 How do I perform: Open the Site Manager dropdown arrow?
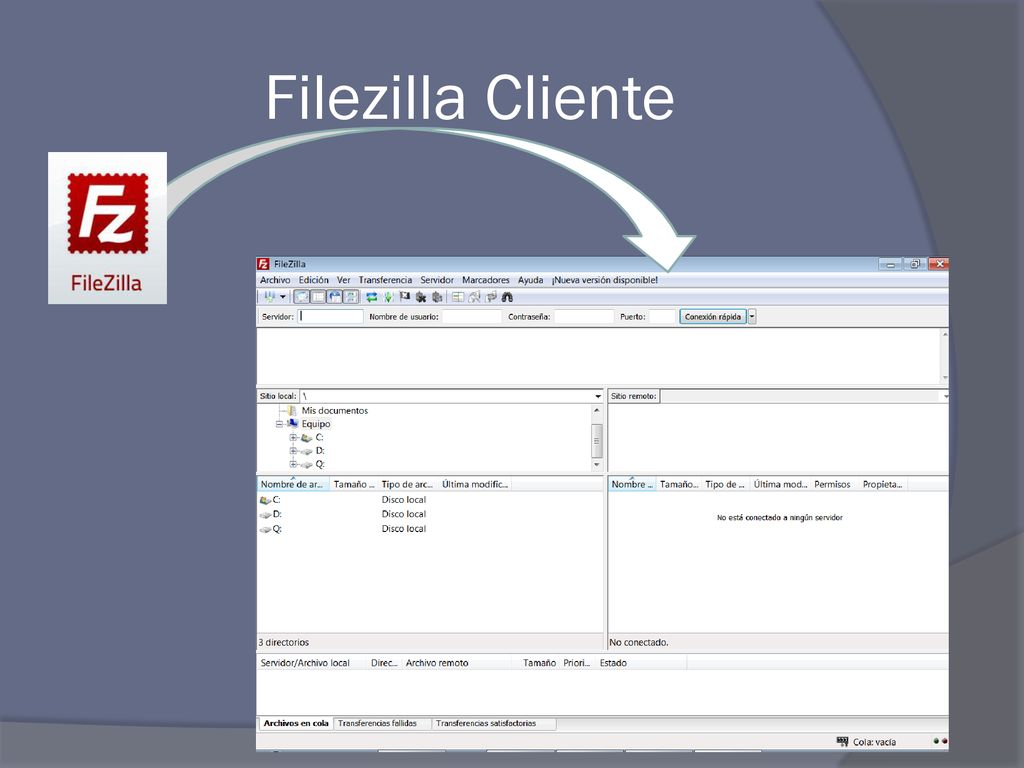coord(283,297)
